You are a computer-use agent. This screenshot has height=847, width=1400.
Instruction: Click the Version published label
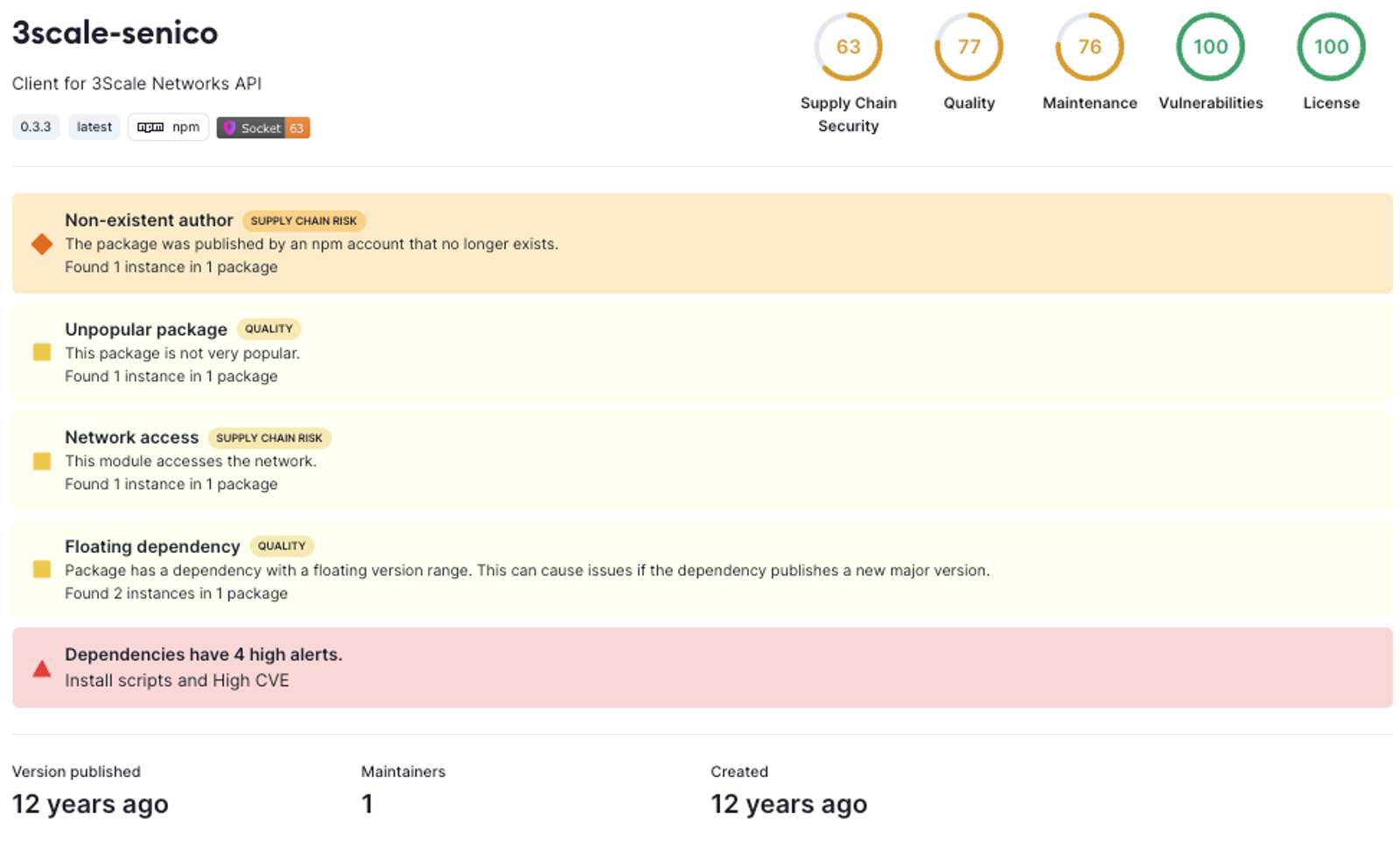coord(76,772)
